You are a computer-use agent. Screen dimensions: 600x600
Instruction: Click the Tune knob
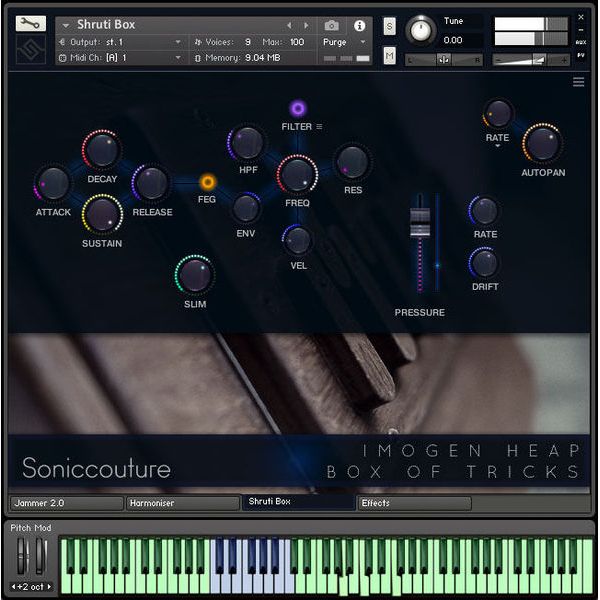pos(420,30)
